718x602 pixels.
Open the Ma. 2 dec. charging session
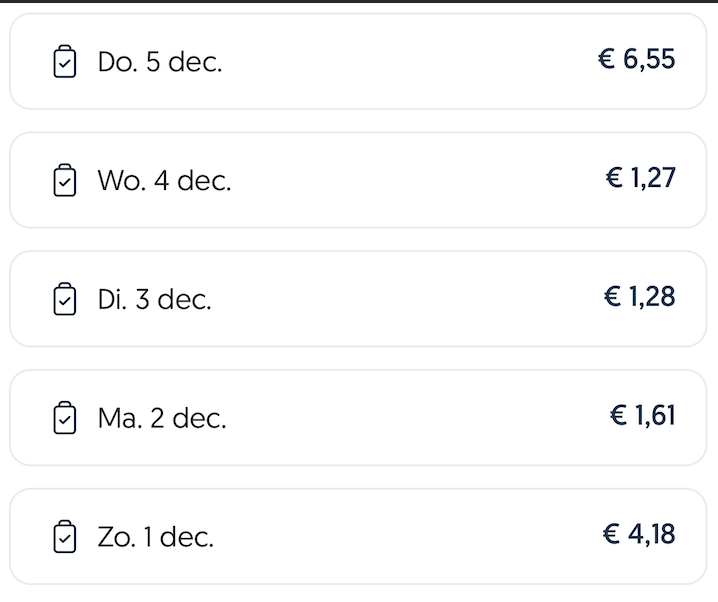[358, 418]
